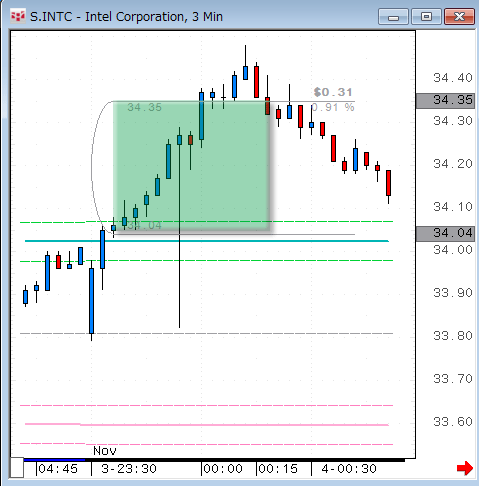Click the 34.20 price scale label
The image size is (479, 486).
click(453, 164)
